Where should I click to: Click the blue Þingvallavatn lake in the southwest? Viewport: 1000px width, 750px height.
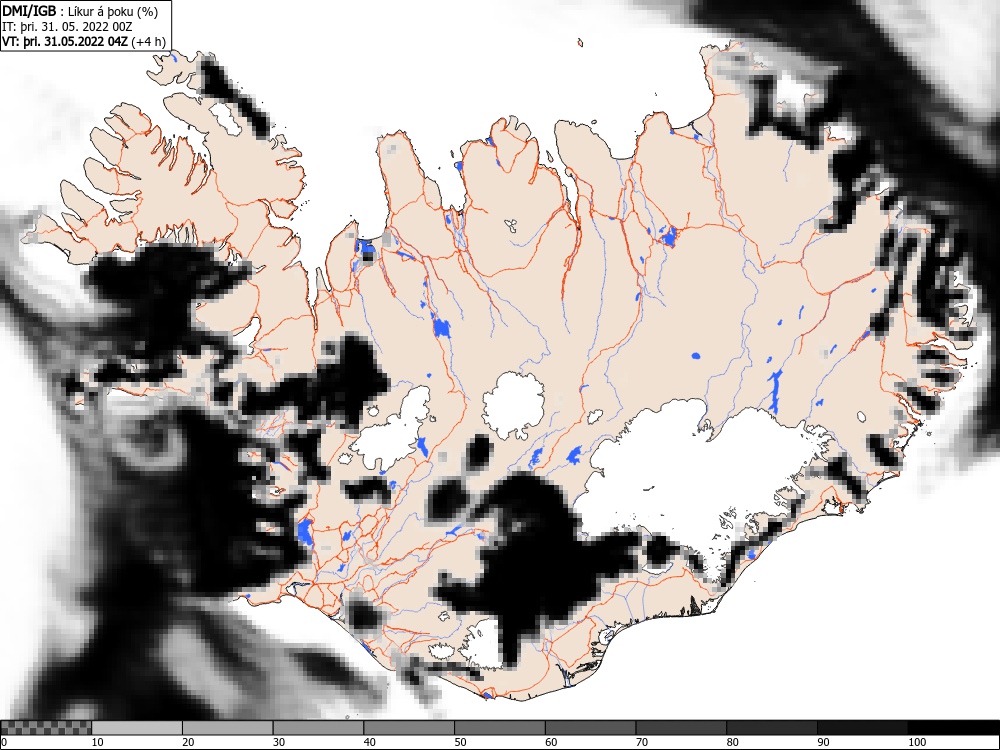point(305,533)
